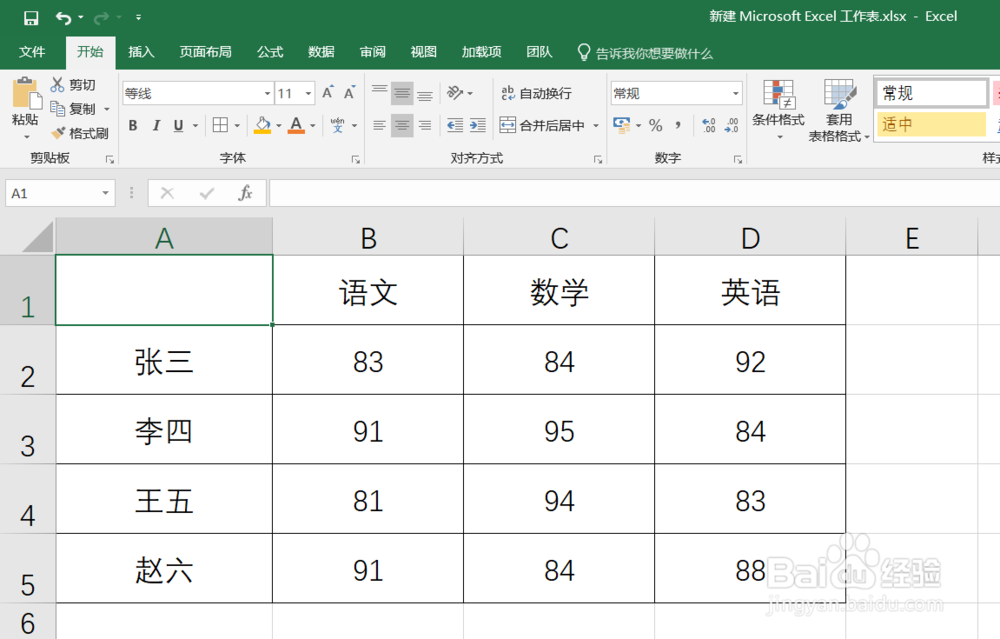
Task: Open the 文件 menu tab
Action: coord(32,52)
